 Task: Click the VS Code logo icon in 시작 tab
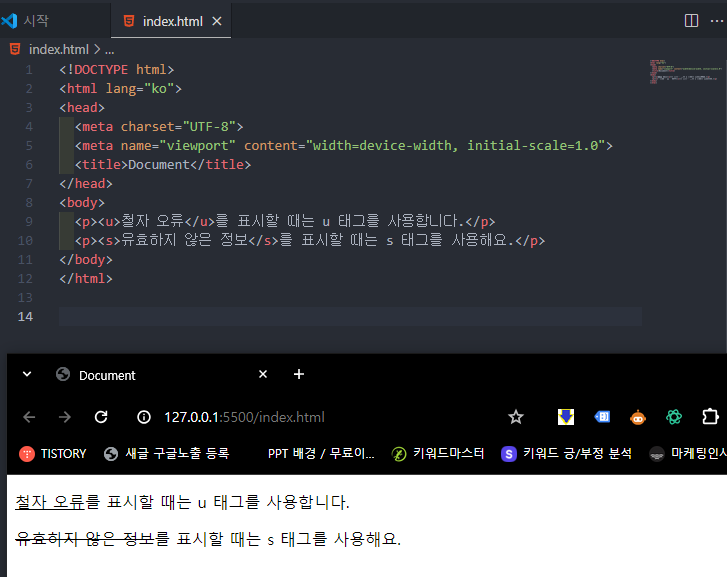[9, 20]
